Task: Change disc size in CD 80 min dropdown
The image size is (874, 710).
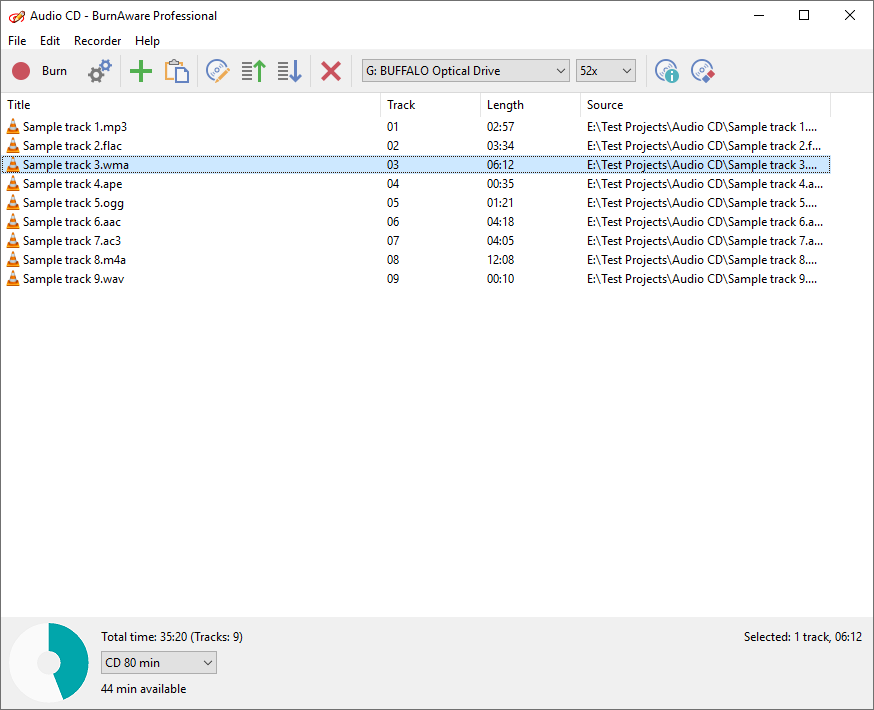Action: point(158,662)
